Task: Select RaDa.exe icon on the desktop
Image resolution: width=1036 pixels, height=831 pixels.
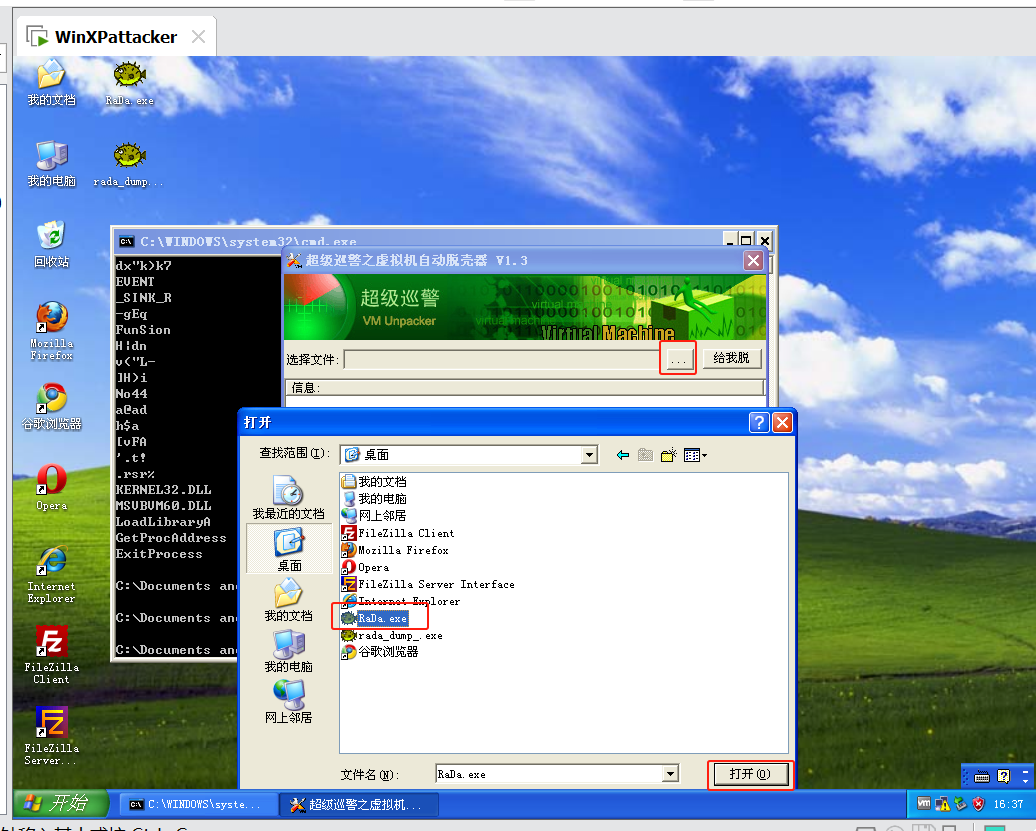Action: pyautogui.click(x=130, y=83)
